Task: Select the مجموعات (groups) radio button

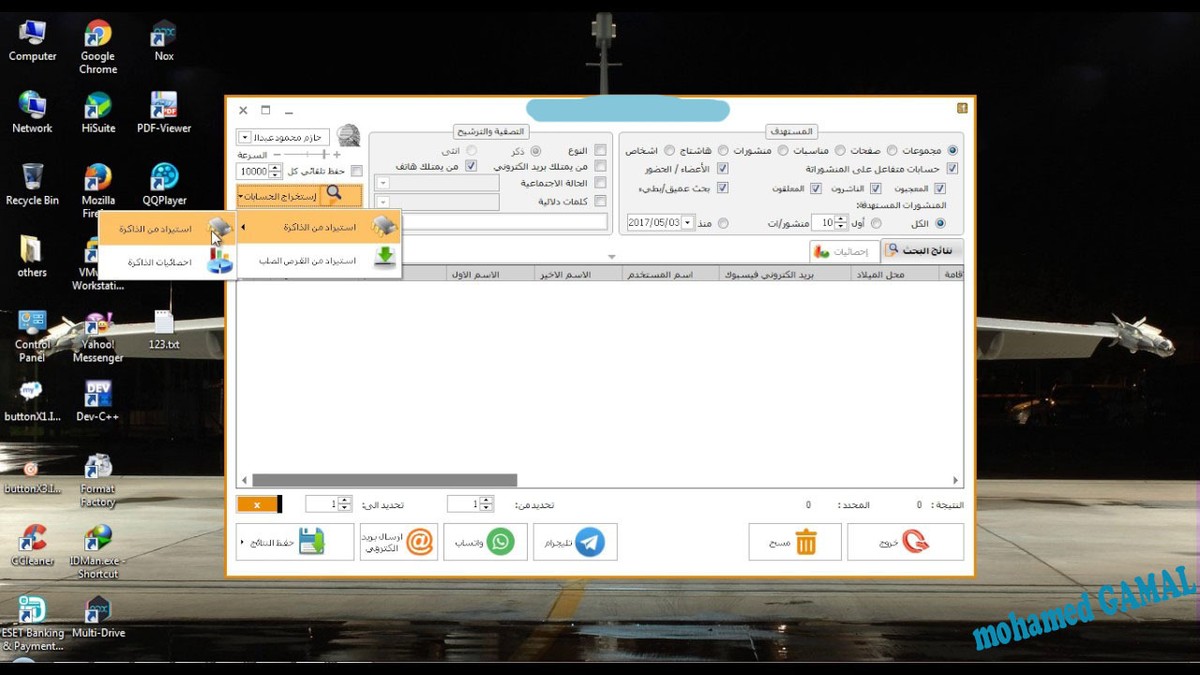Action: point(952,150)
